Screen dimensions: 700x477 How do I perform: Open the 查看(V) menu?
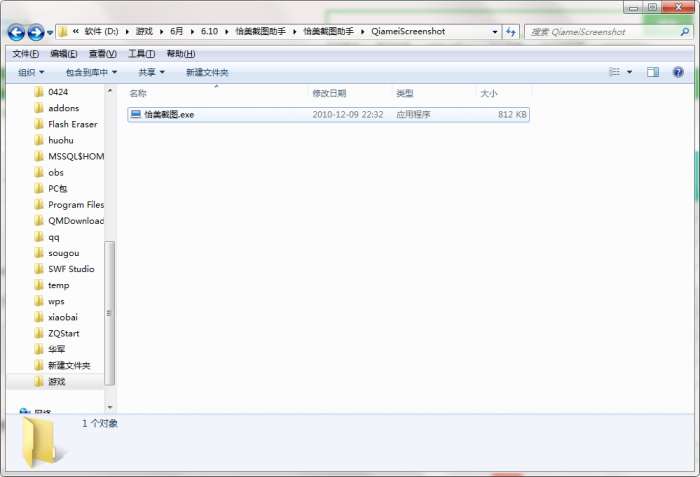pos(103,54)
